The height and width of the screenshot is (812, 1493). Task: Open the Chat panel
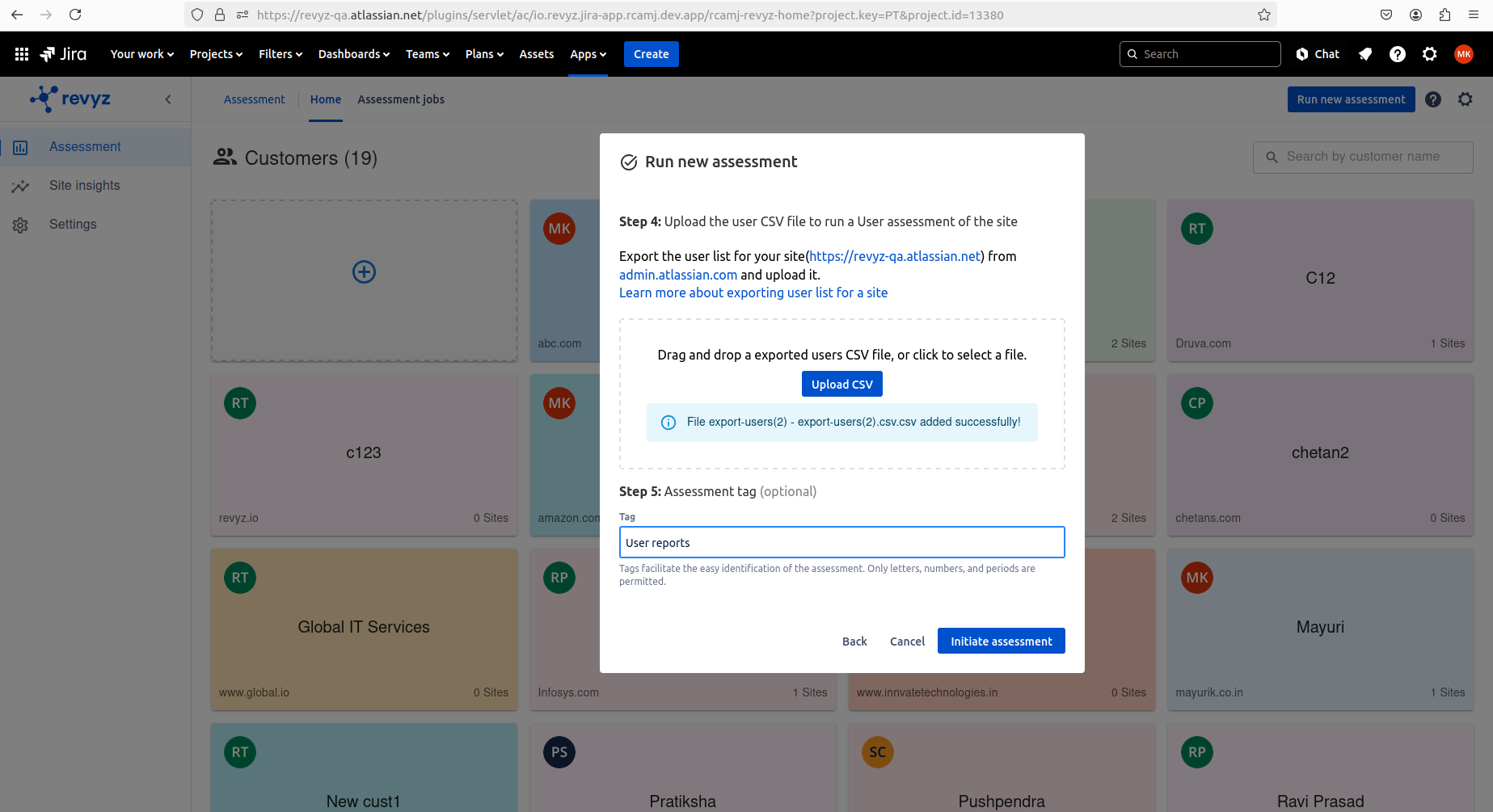(1318, 54)
